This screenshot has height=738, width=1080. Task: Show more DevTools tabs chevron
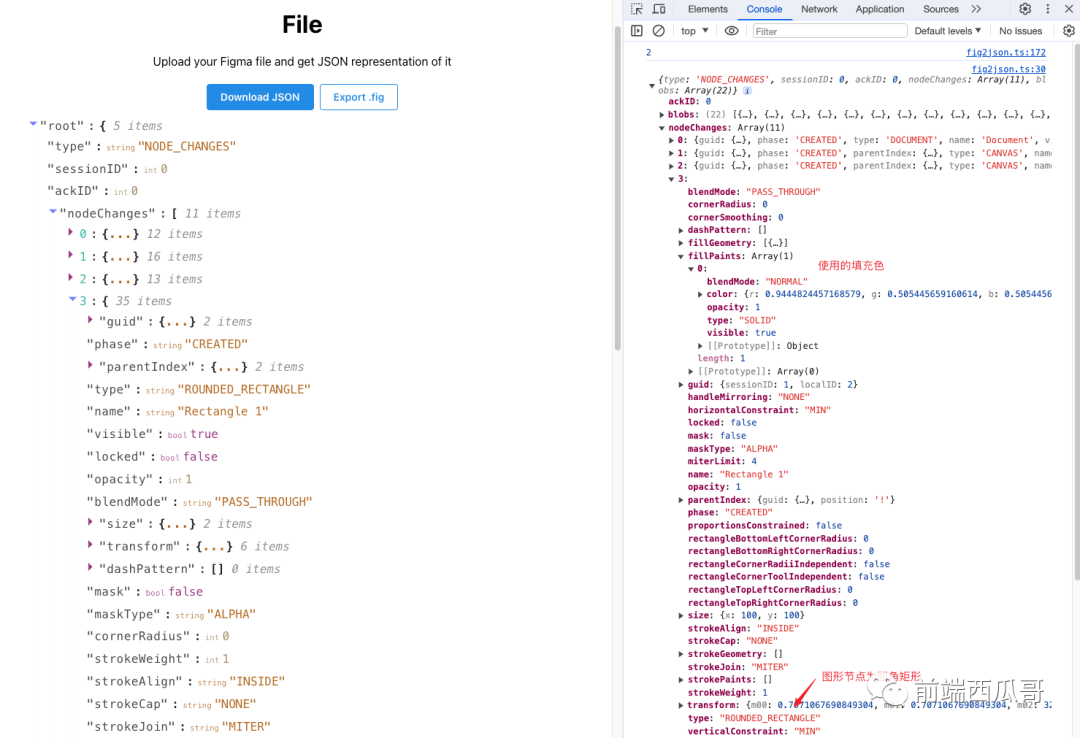tap(976, 9)
